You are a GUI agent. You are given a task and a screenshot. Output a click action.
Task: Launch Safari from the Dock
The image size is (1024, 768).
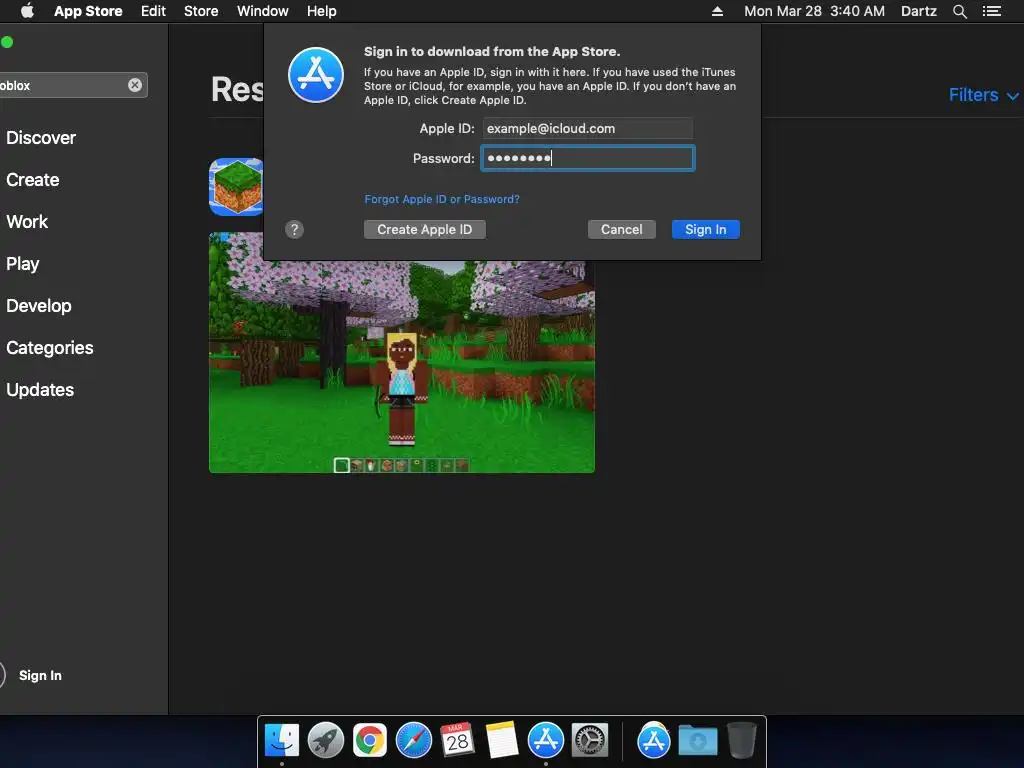click(414, 741)
